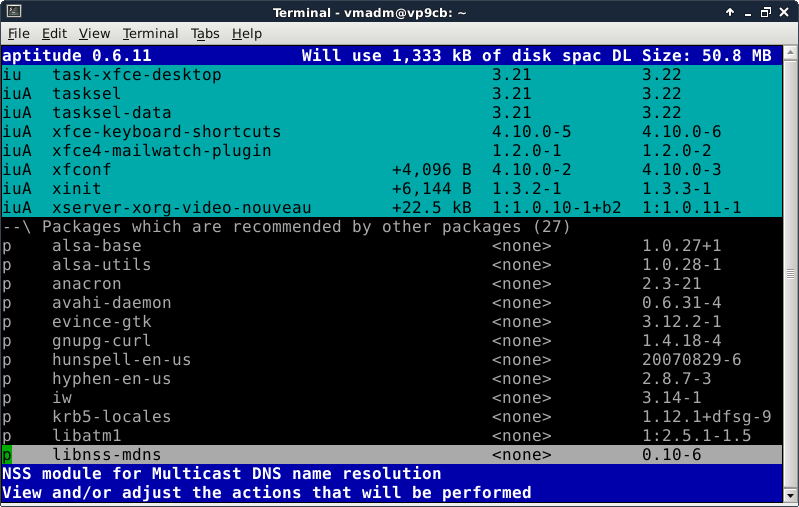The image size is (799, 507).
Task: Open the Help menu
Action: [247, 33]
